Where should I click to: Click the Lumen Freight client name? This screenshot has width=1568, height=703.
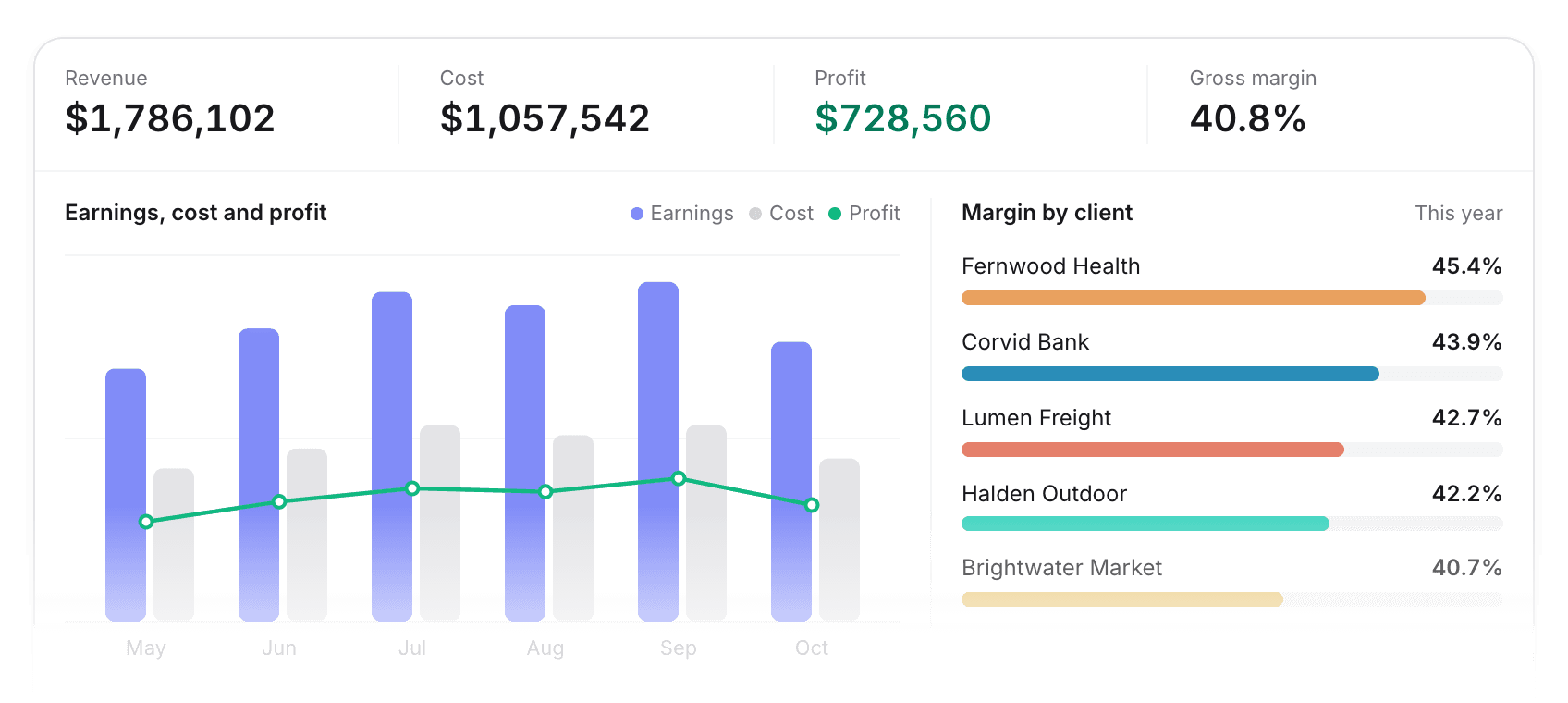tap(1036, 418)
